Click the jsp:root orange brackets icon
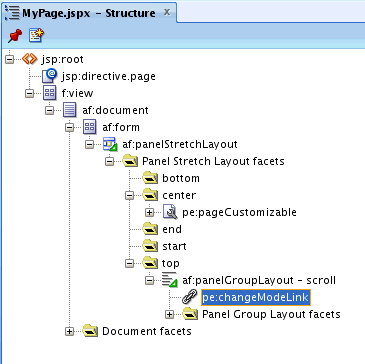The width and height of the screenshot is (365, 364). (x=30, y=59)
